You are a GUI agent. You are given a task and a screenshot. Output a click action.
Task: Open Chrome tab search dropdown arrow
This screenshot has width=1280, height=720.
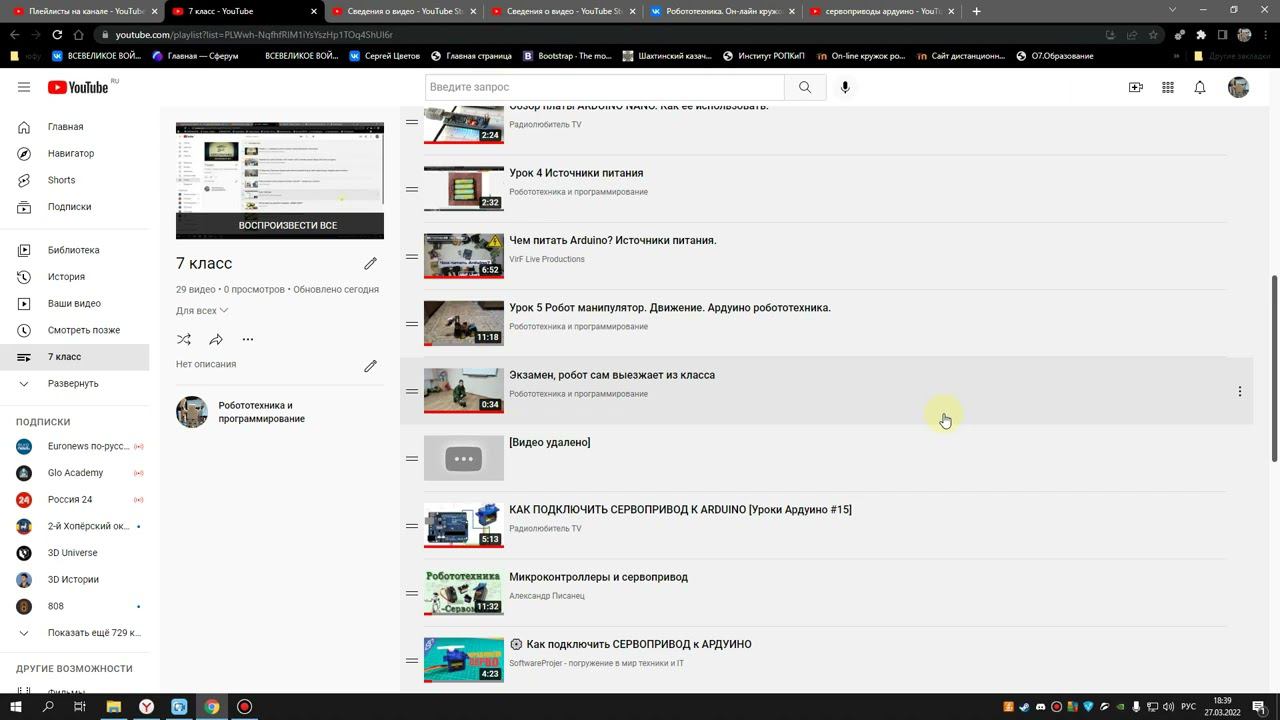tap(1173, 11)
